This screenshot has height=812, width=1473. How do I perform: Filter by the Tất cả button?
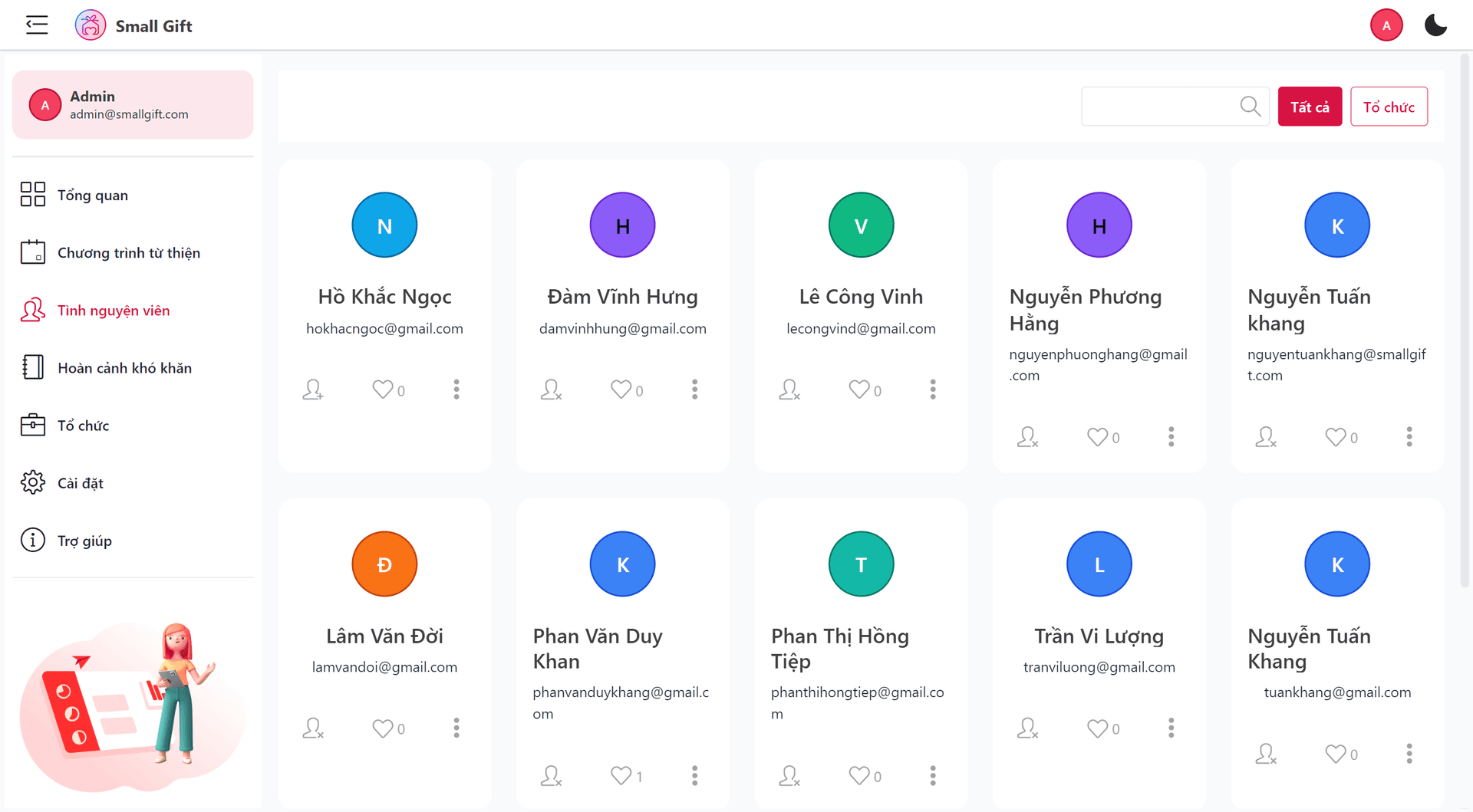1310,107
